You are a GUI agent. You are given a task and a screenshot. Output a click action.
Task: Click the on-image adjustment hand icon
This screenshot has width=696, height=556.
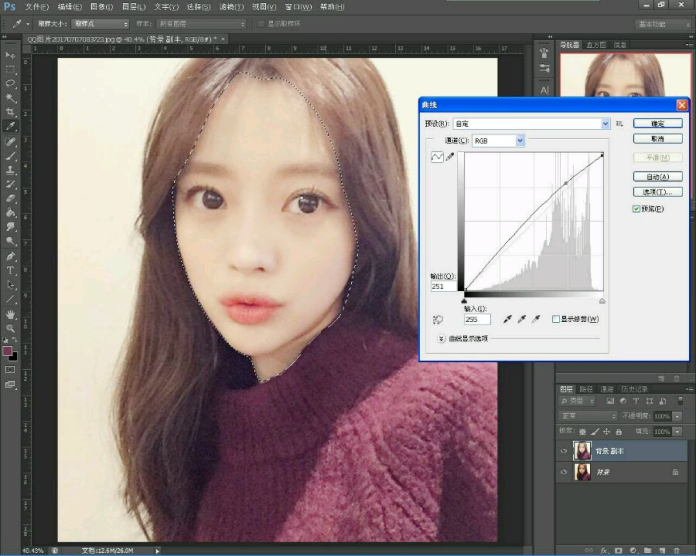click(437, 319)
